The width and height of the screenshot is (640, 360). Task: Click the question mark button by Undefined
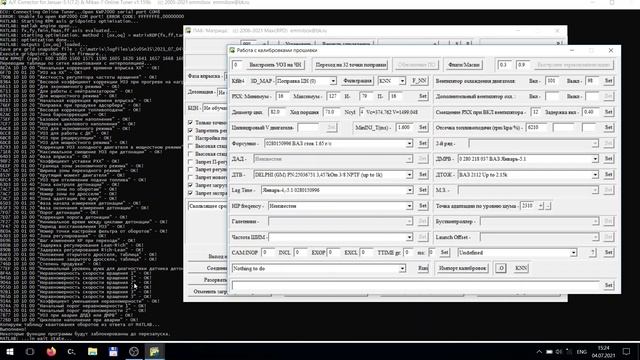click(x=592, y=253)
